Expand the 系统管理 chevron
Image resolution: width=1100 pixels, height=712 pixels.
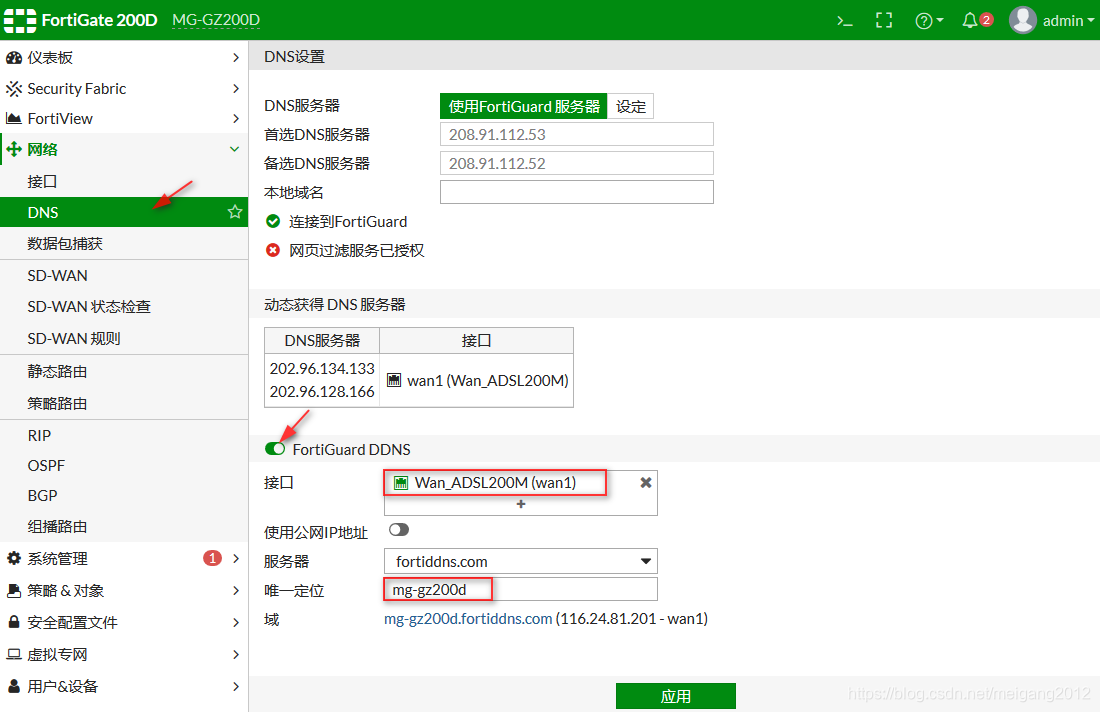[236, 558]
